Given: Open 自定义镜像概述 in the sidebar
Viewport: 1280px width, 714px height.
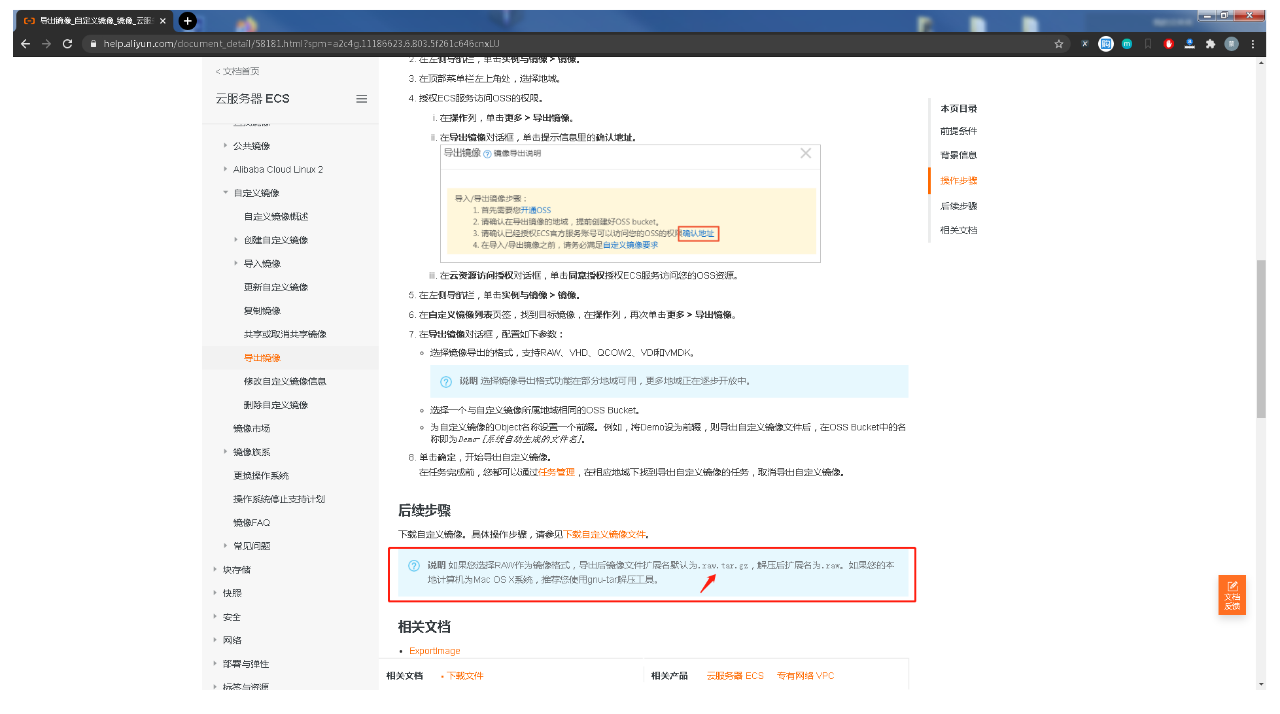Looking at the screenshot, I should [276, 216].
